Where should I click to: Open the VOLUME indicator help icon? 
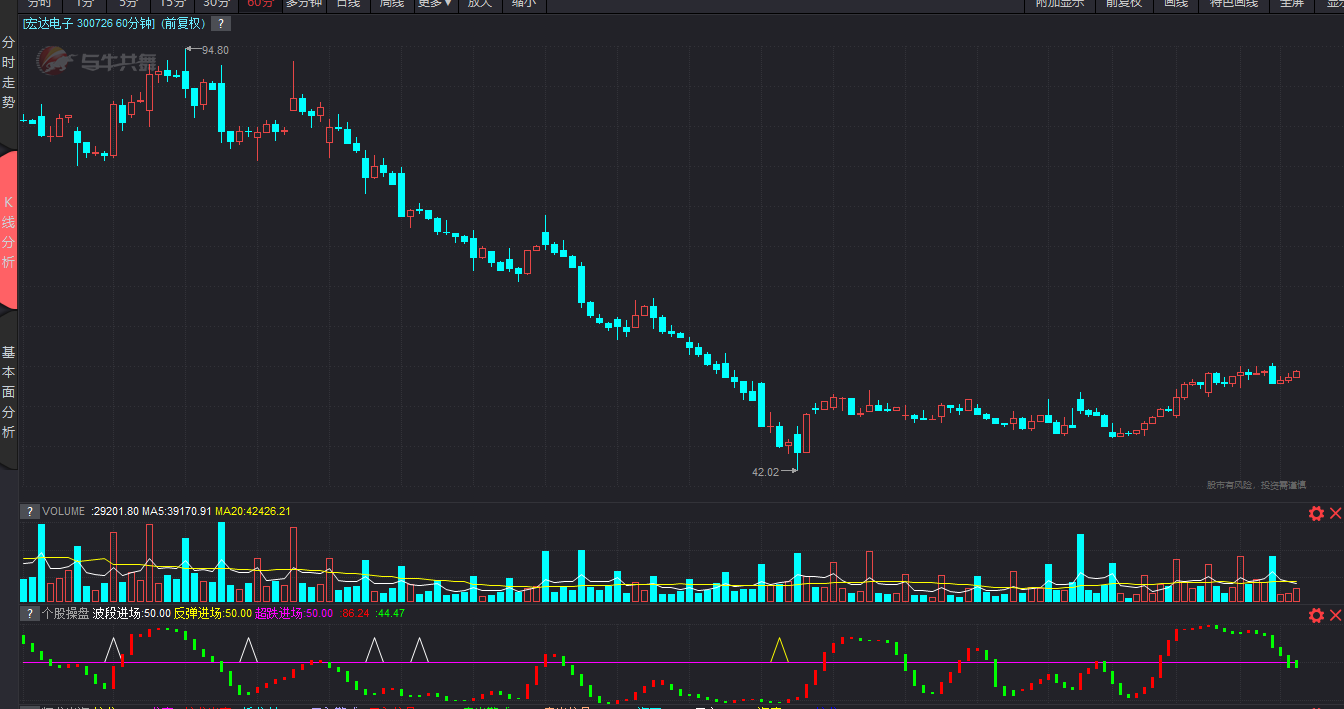[x=30, y=511]
